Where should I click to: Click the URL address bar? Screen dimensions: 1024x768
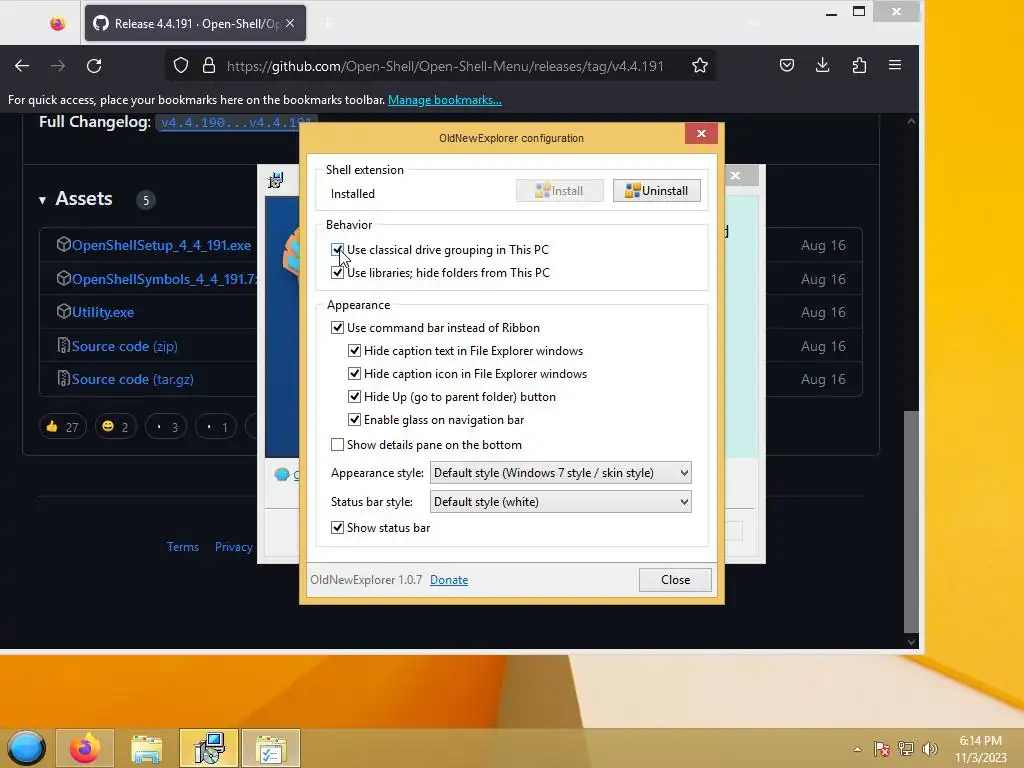pos(444,66)
